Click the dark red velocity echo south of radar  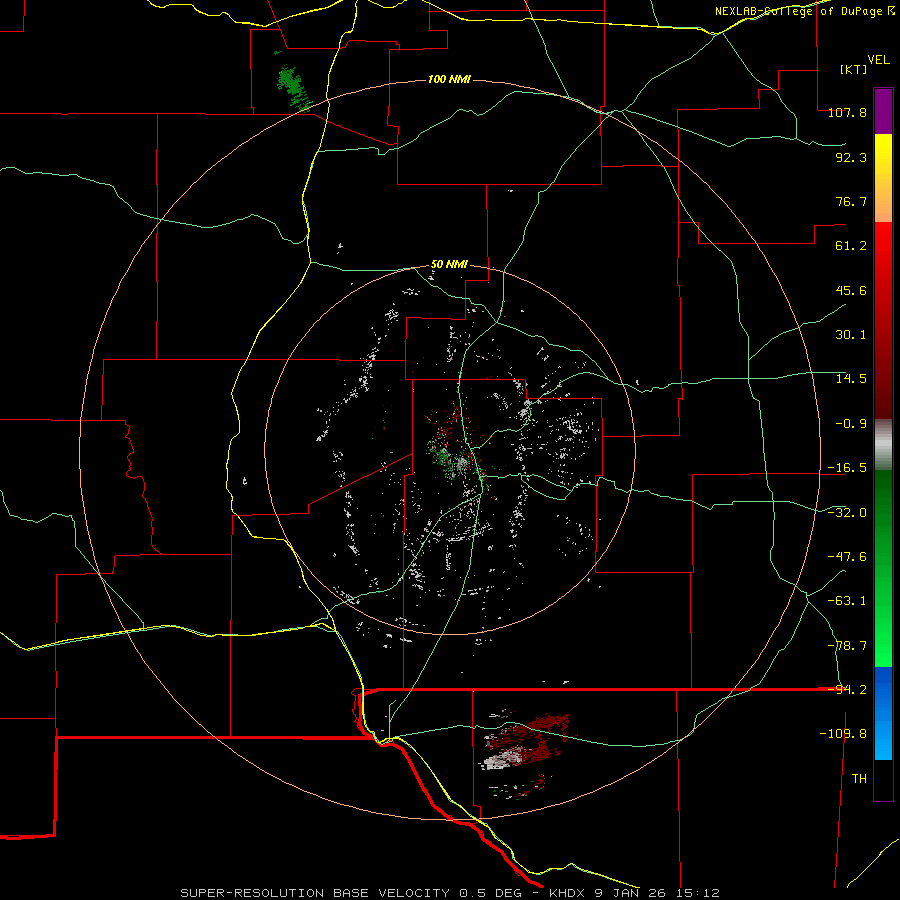point(531,742)
